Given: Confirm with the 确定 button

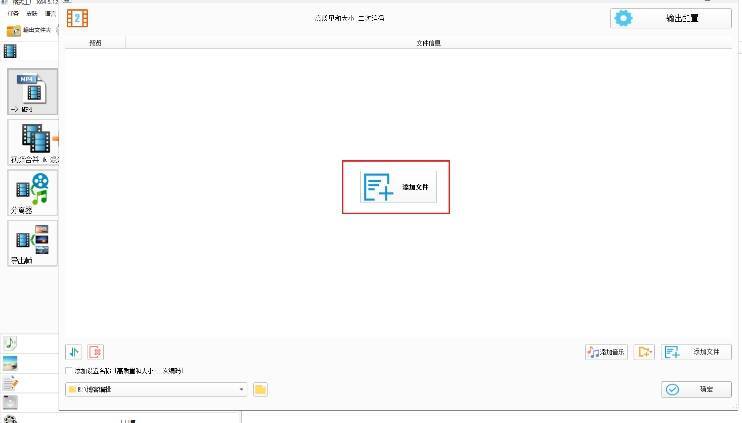Looking at the screenshot, I should pyautogui.click(x=697, y=389).
